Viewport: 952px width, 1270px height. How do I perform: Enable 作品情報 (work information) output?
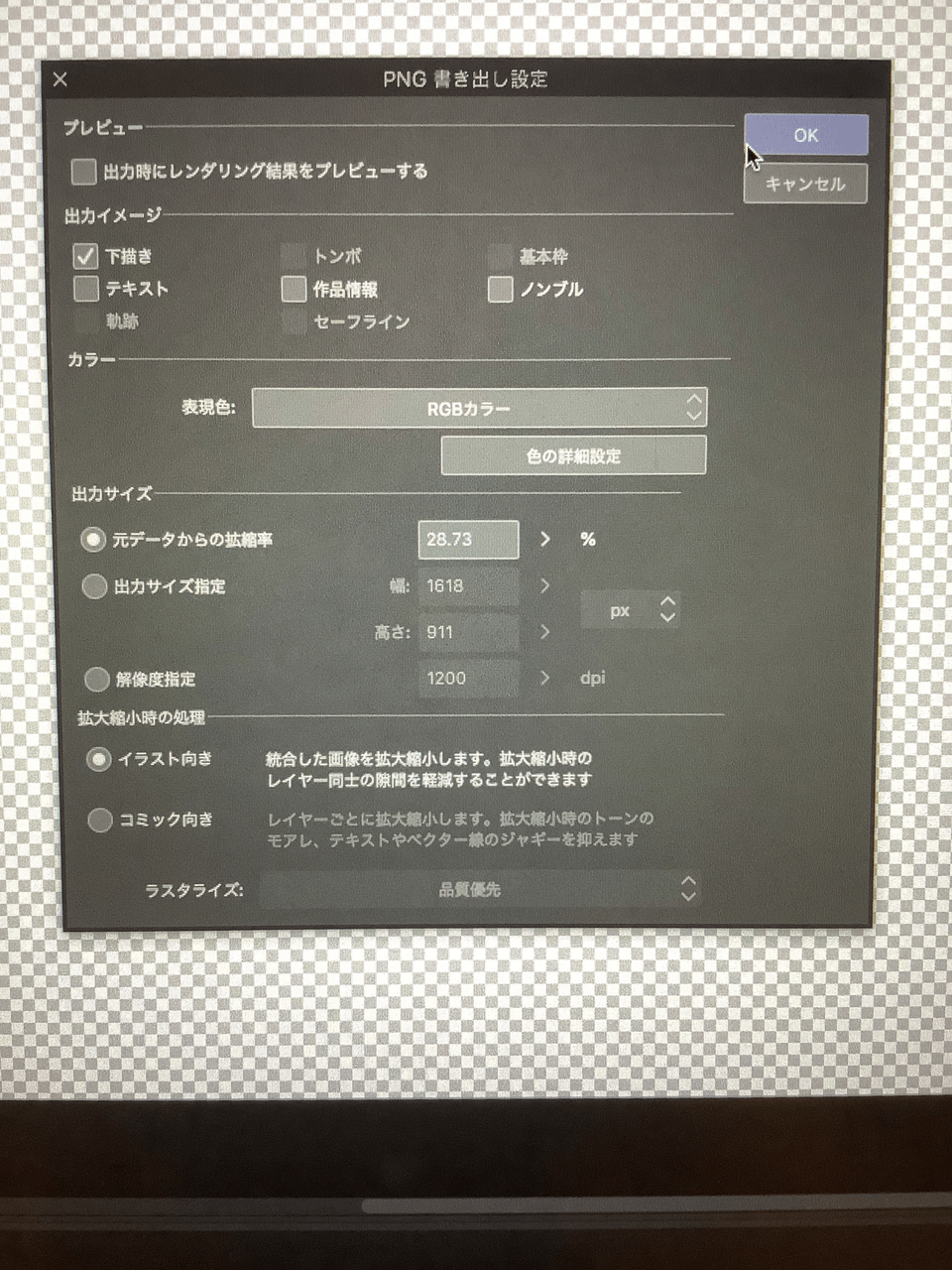[294, 289]
